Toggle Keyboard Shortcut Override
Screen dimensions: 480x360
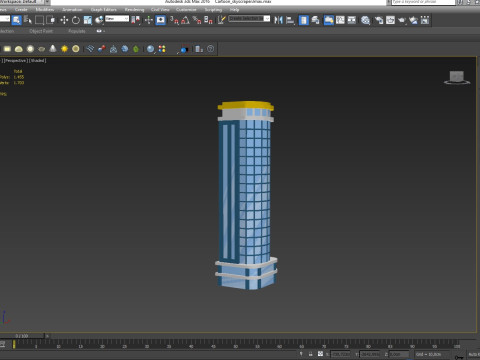(161, 20)
